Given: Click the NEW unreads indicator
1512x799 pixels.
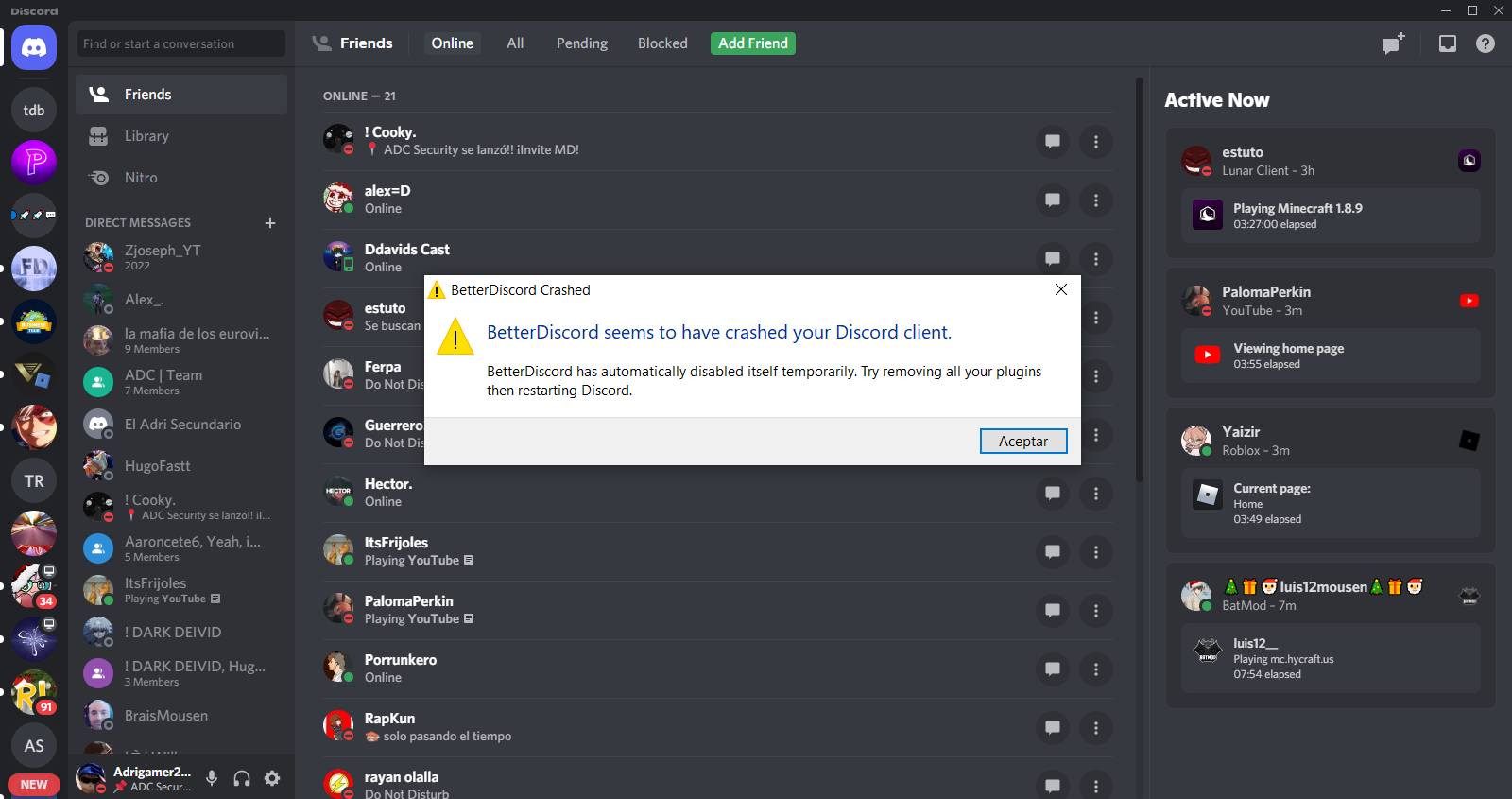Looking at the screenshot, I should (34, 785).
